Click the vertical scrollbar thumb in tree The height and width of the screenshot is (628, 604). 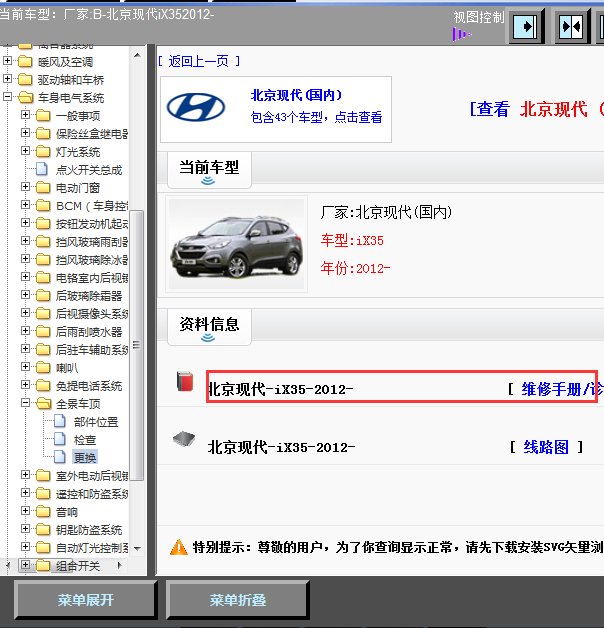pos(137,345)
